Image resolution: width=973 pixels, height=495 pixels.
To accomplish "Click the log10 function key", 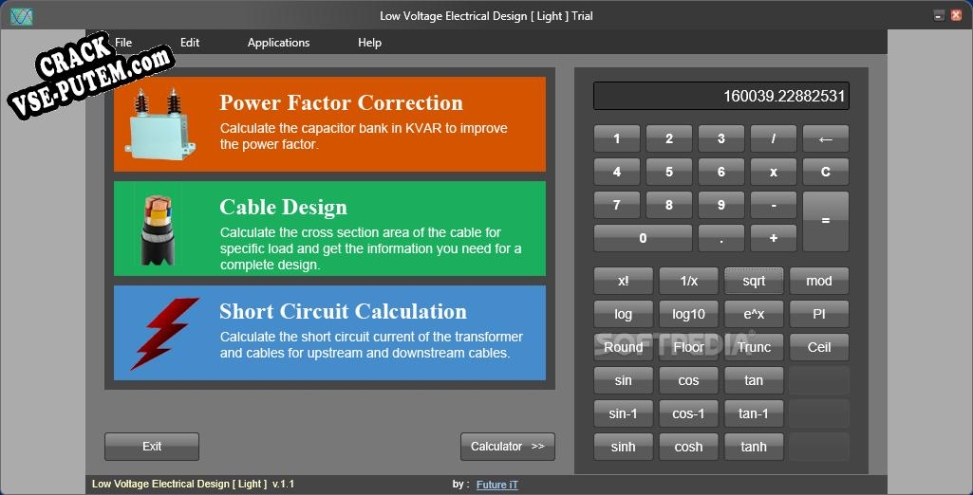I will tap(689, 314).
